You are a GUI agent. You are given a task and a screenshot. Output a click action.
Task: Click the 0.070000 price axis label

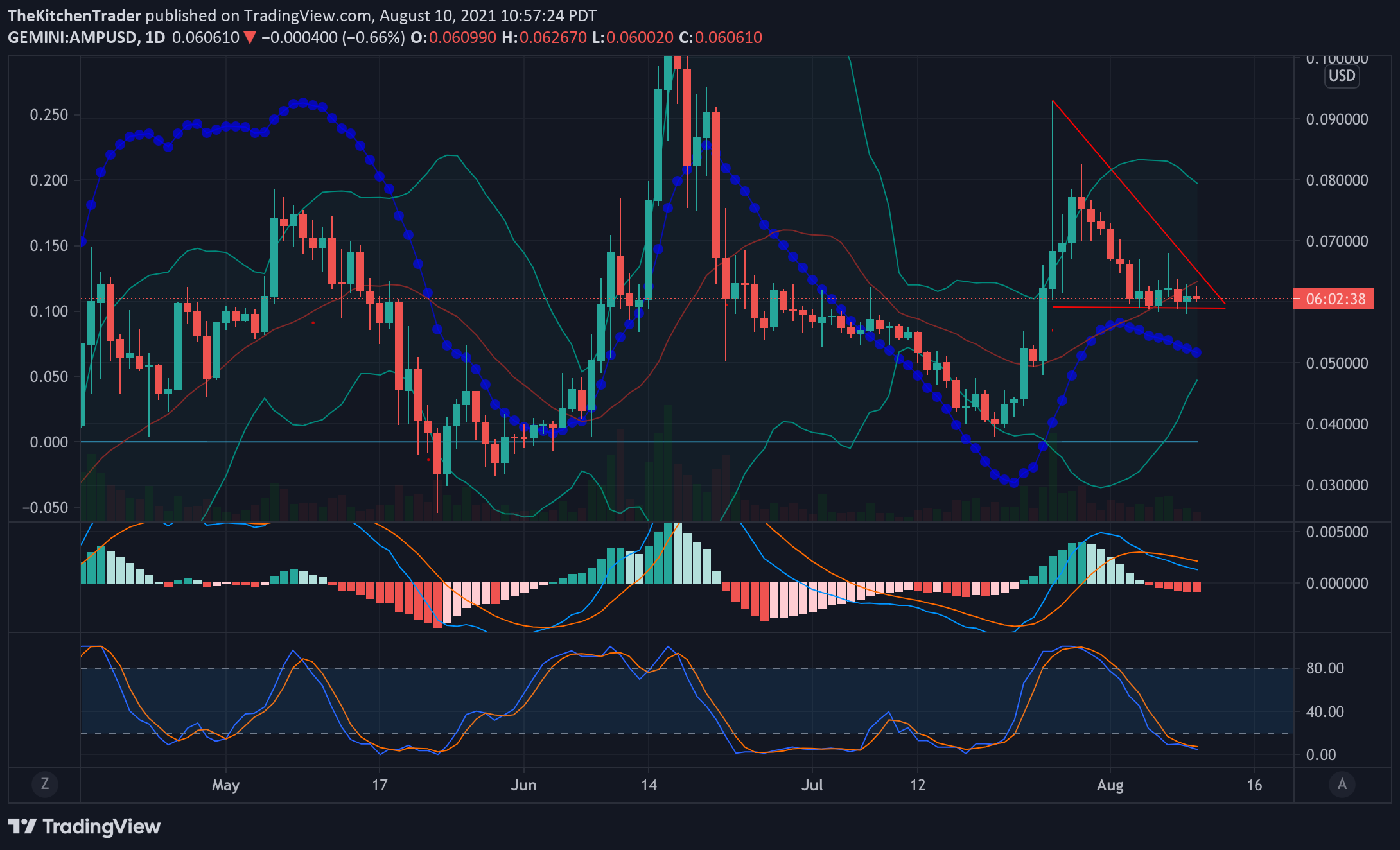click(1337, 241)
